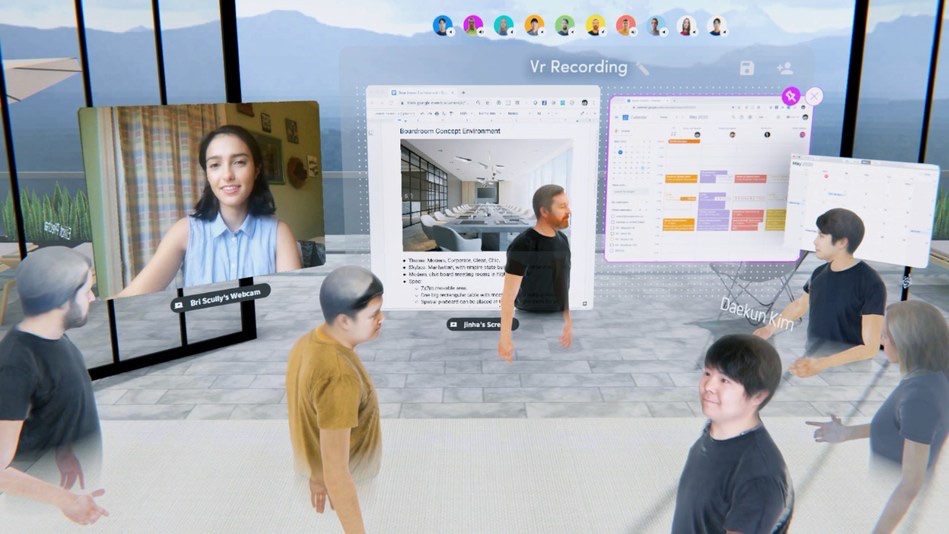The width and height of the screenshot is (949, 534).
Task: Select the participant avatar with blue background
Action: tap(443, 25)
